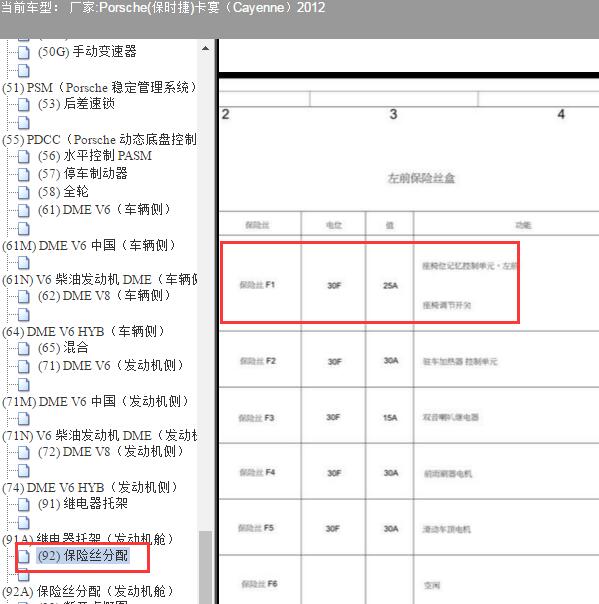Click the tree panel scrollbar thumb
The height and width of the screenshot is (604, 599).
206,567
